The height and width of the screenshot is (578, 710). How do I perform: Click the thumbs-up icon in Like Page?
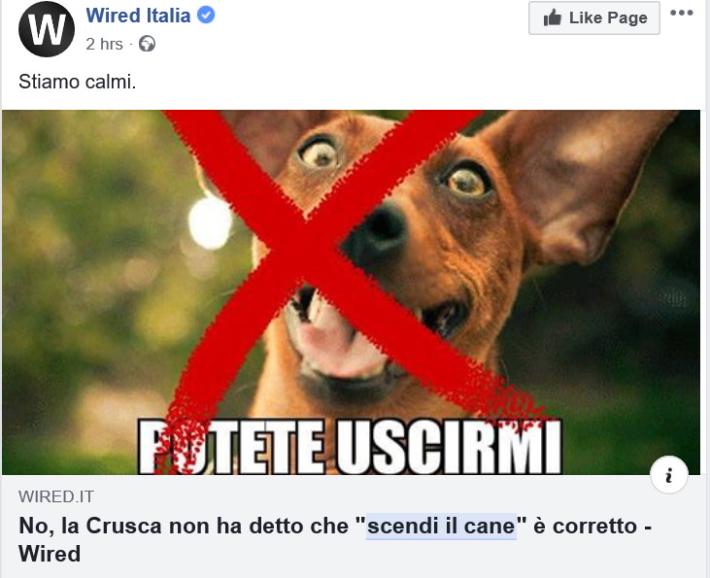552,18
